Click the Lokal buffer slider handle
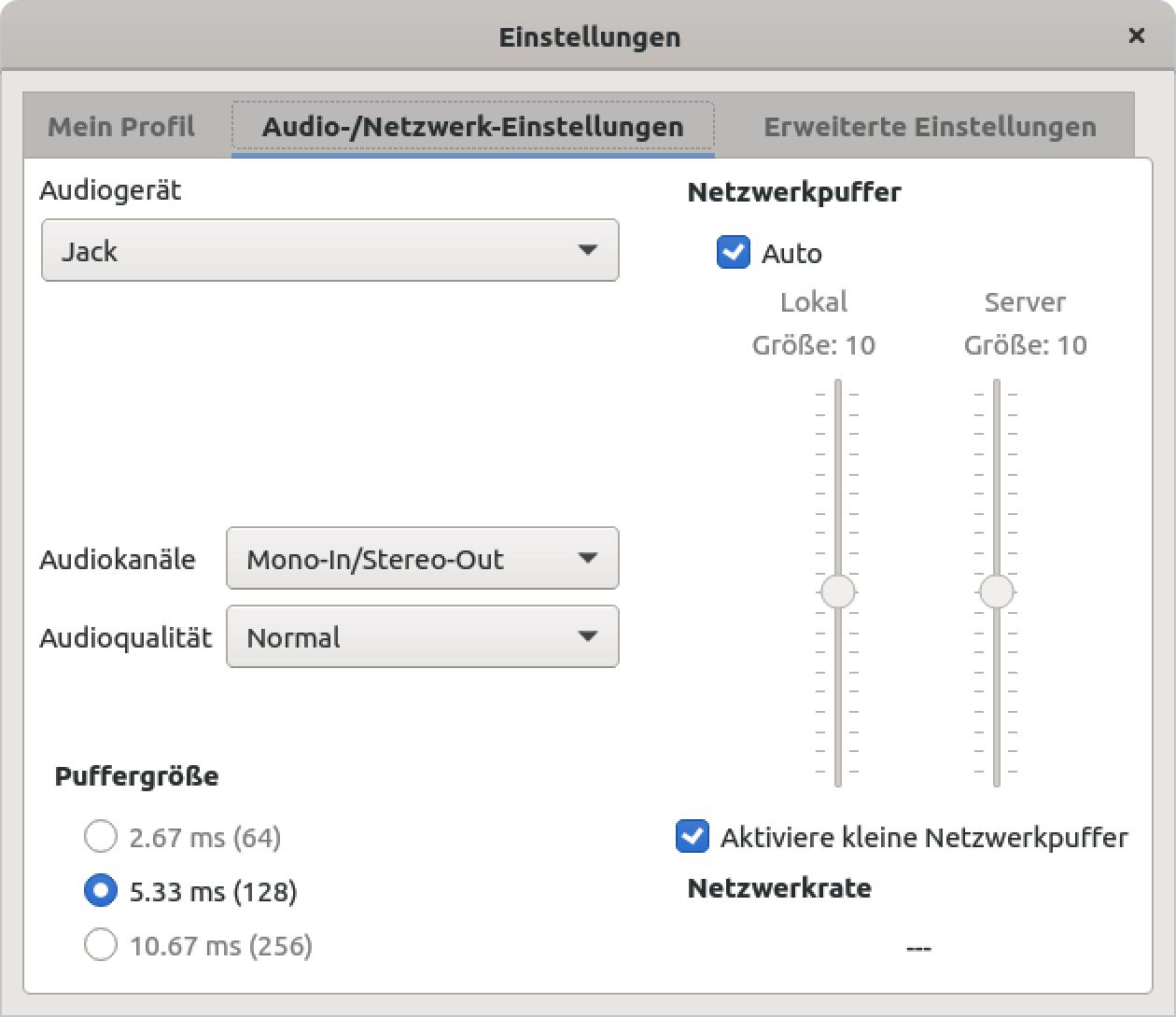Viewport: 1176px width, 1017px height. [x=838, y=592]
